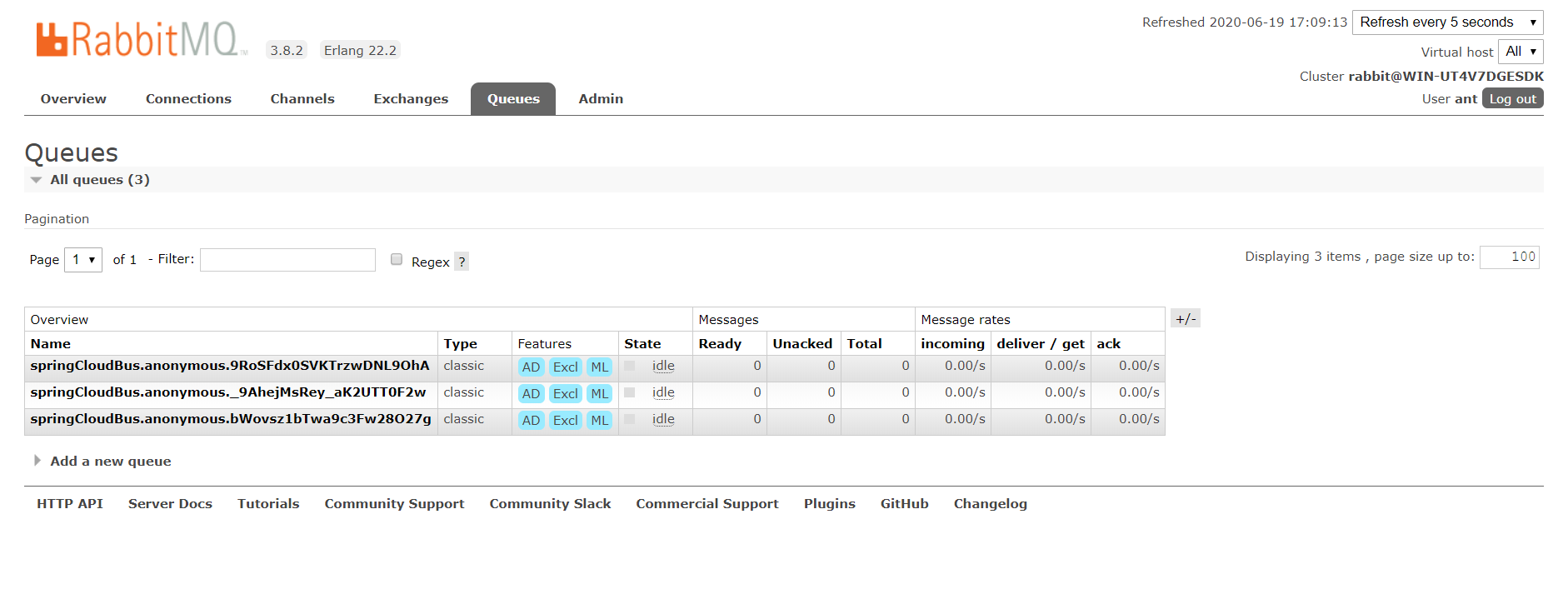Click the Log out button
The image size is (1568, 604).
tap(1512, 98)
